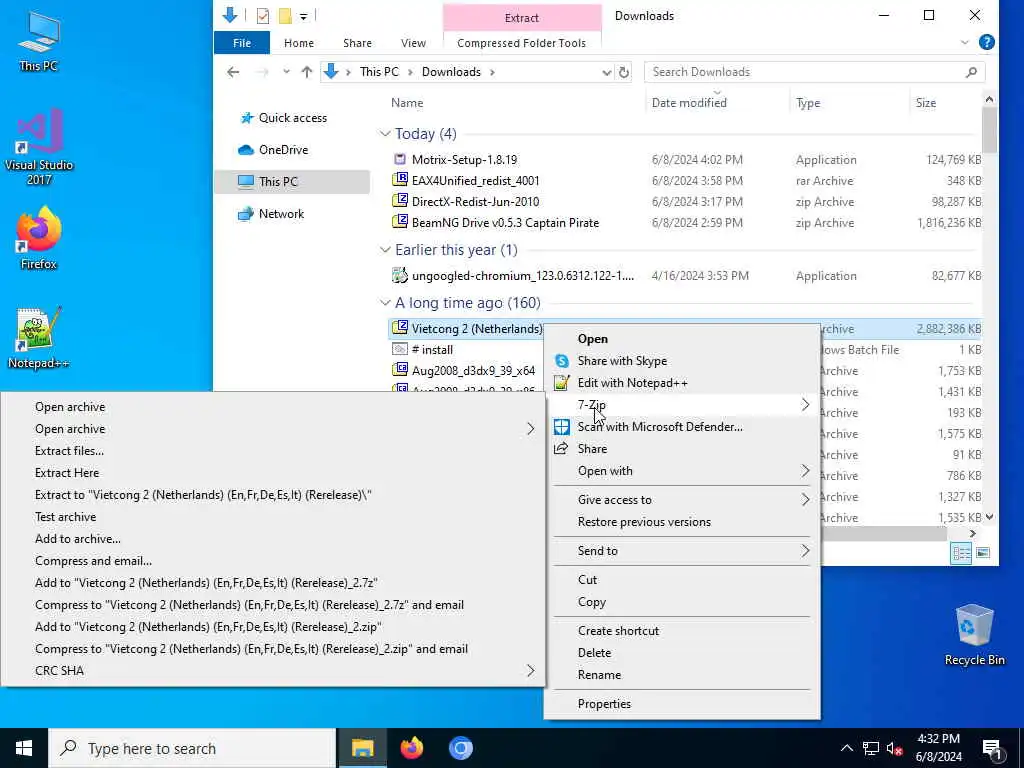The image size is (1024, 768).
Task: Select BeamNG Drive v0.5.3 Captain Pirate archive
Action: pyautogui.click(x=505, y=222)
